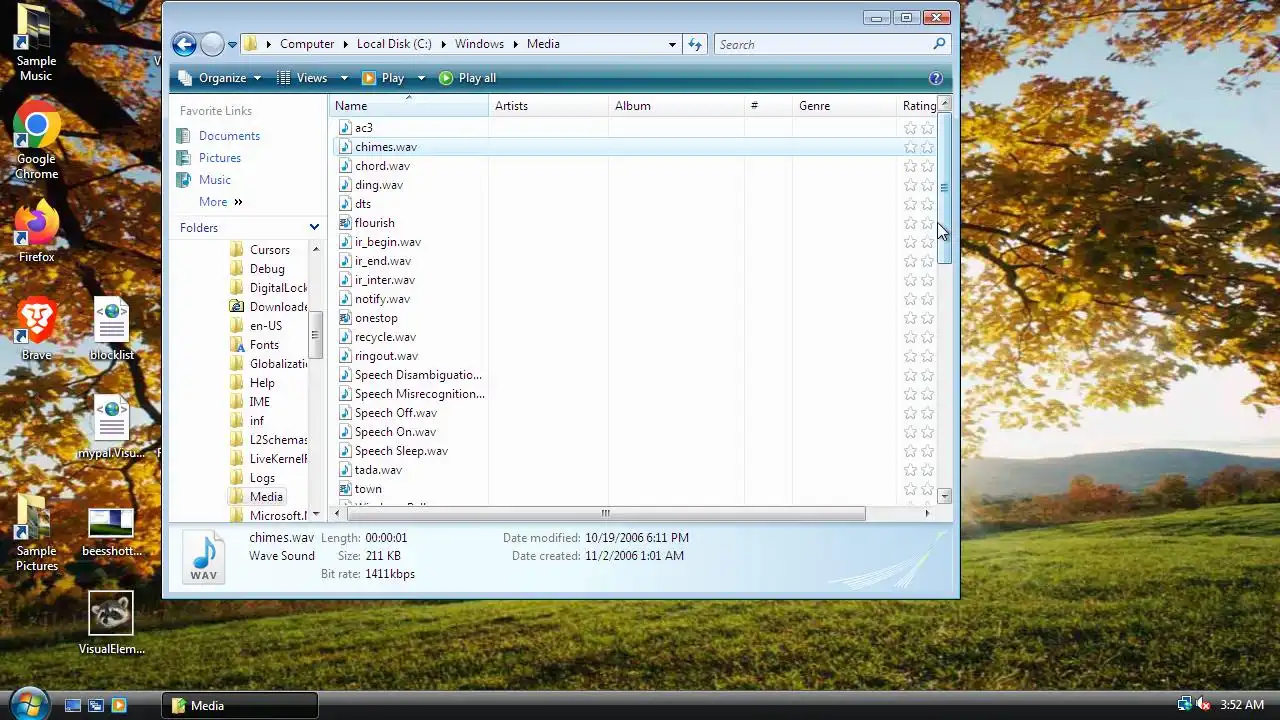Select Media folder in tree
Screen dimensions: 1280x720
[266, 497]
